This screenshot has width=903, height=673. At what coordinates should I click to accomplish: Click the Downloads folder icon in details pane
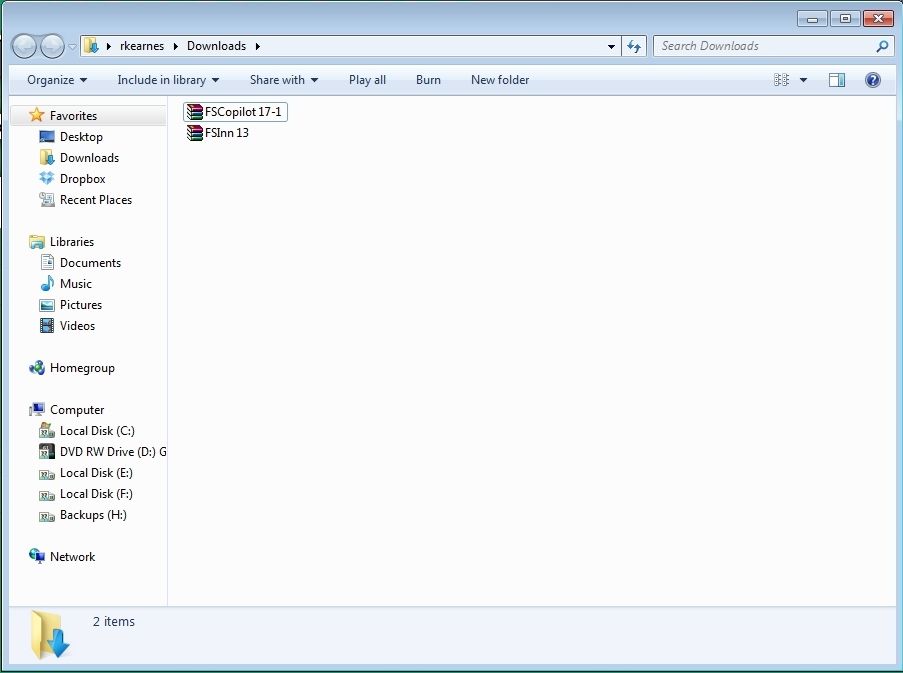pyautogui.click(x=51, y=634)
